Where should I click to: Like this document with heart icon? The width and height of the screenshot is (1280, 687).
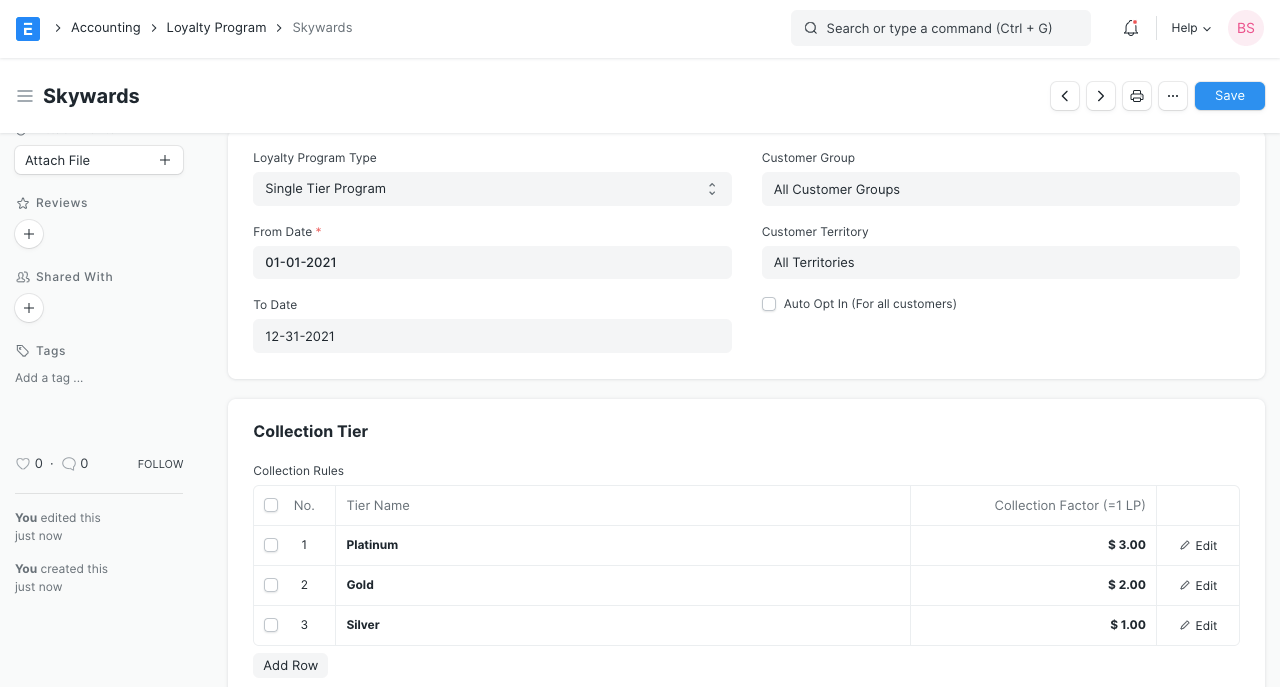point(23,464)
